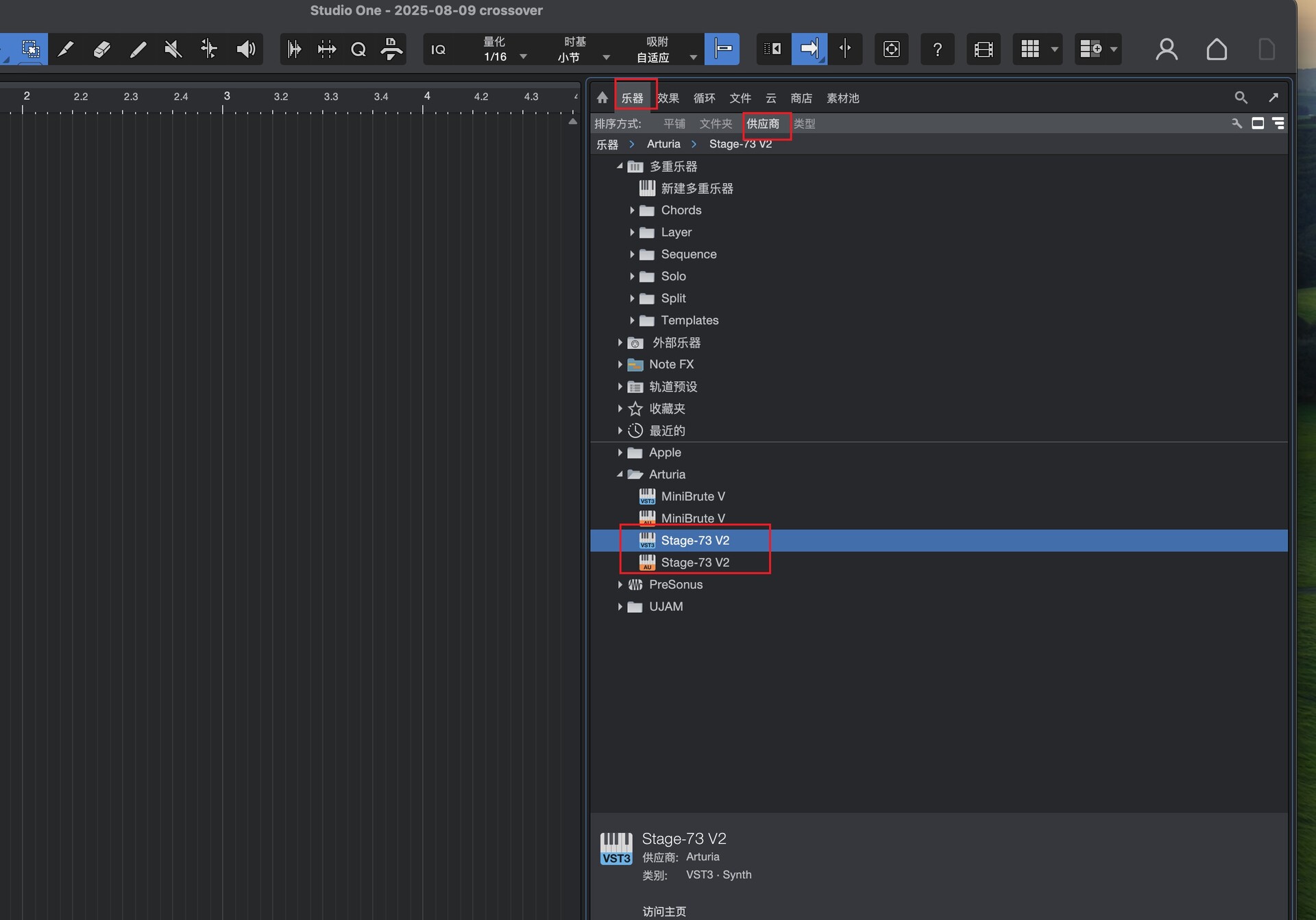Image resolution: width=1316 pixels, height=920 pixels.
Task: Open the question mark help icon
Action: (938, 49)
